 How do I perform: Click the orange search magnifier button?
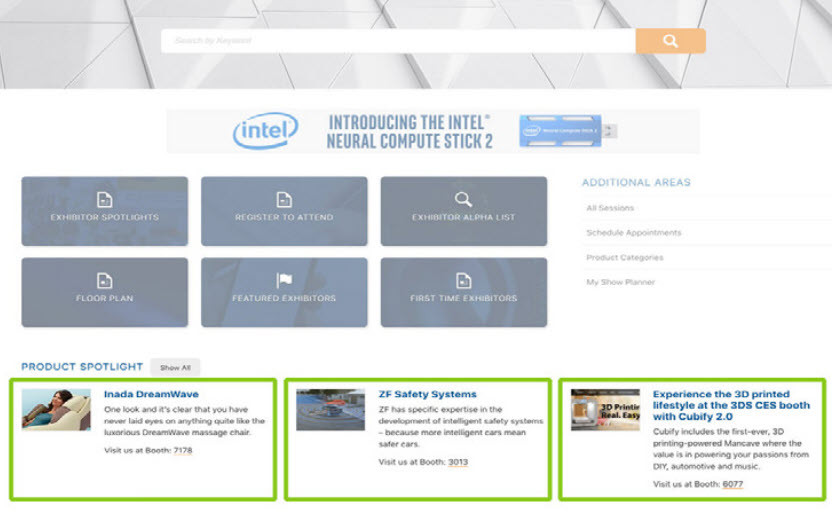tap(670, 41)
